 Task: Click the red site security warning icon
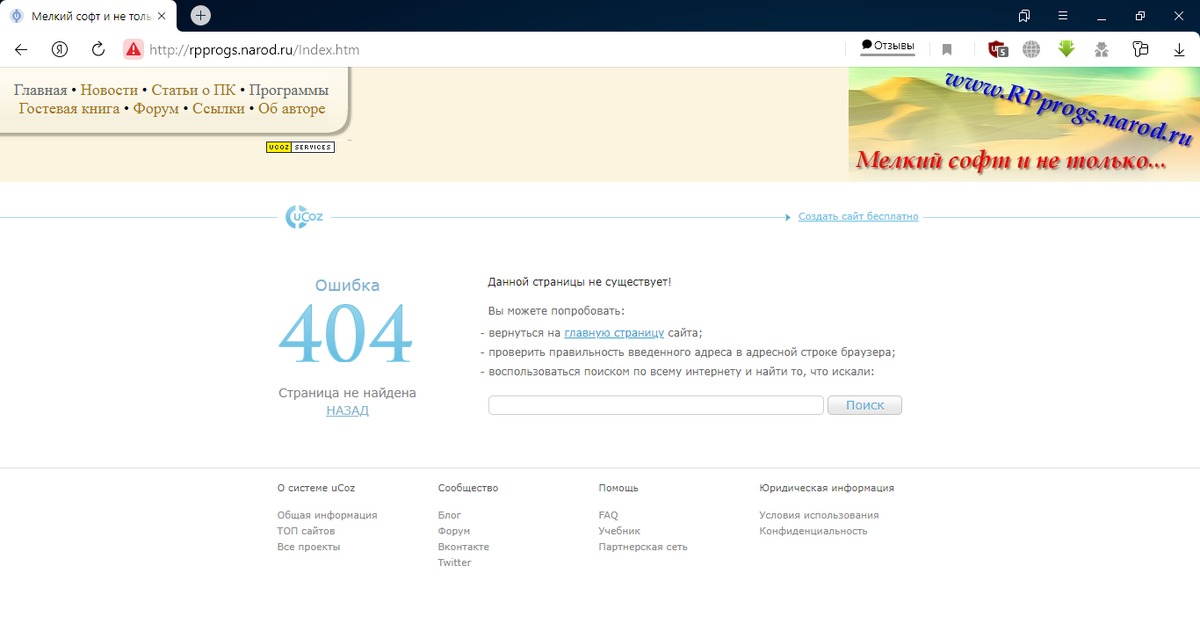[133, 49]
